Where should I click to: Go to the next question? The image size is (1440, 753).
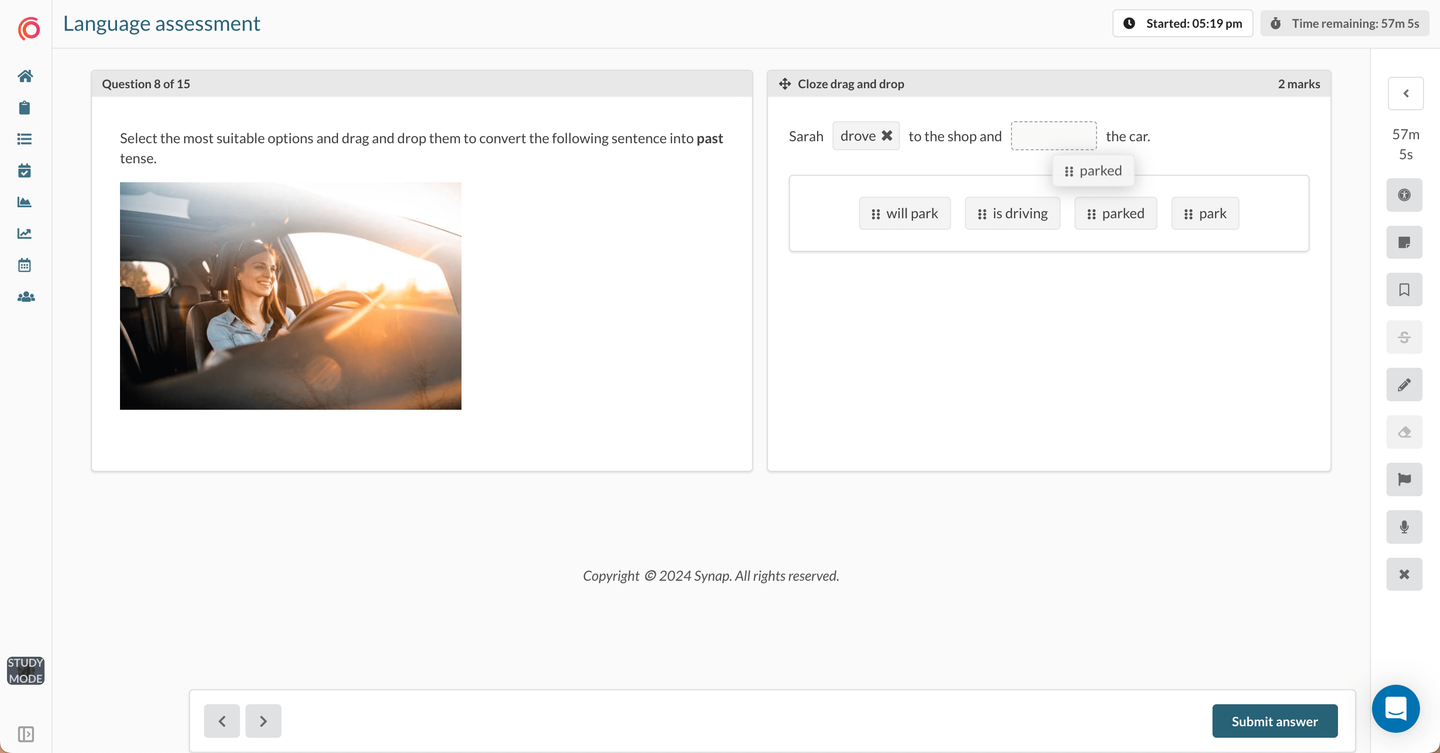[263, 721]
